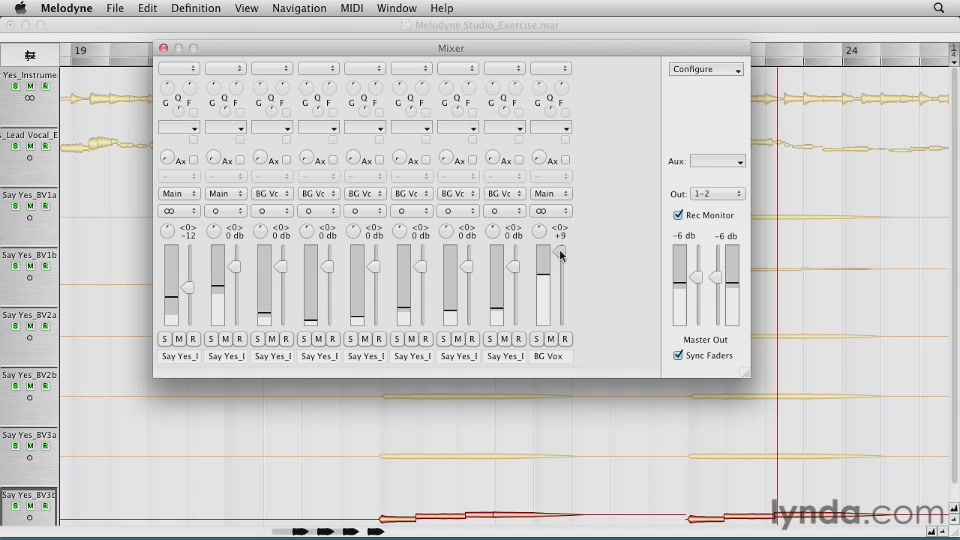The image size is (960, 540).
Task: Open the File menu
Action: coord(114,8)
